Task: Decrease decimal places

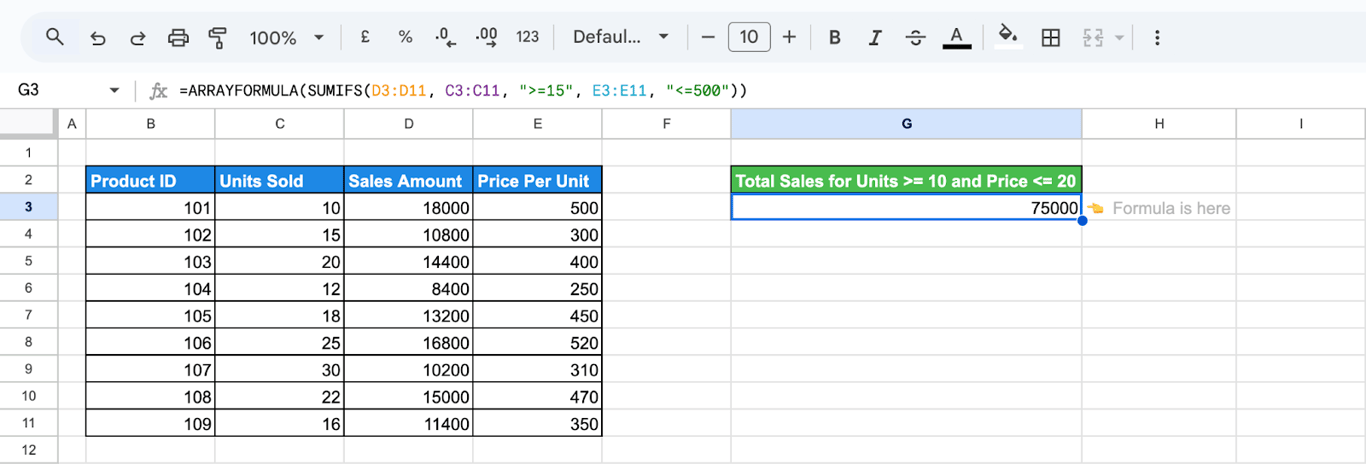Action: coord(446,37)
